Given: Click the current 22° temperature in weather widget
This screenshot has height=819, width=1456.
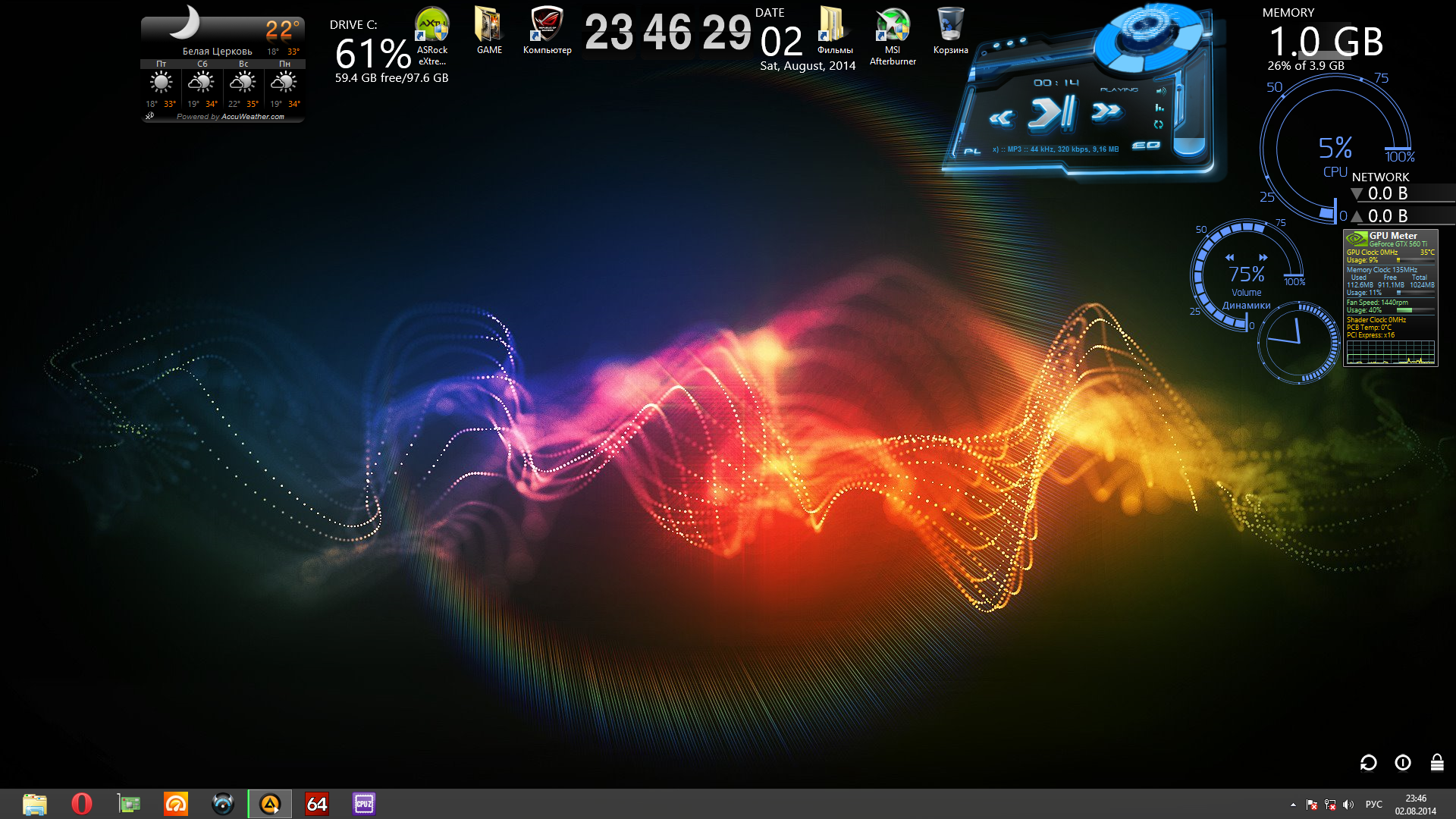Looking at the screenshot, I should [282, 30].
